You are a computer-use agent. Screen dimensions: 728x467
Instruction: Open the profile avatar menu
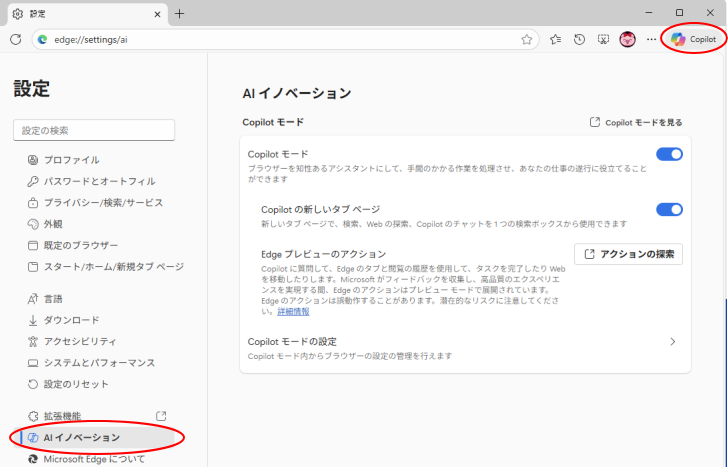(627, 39)
